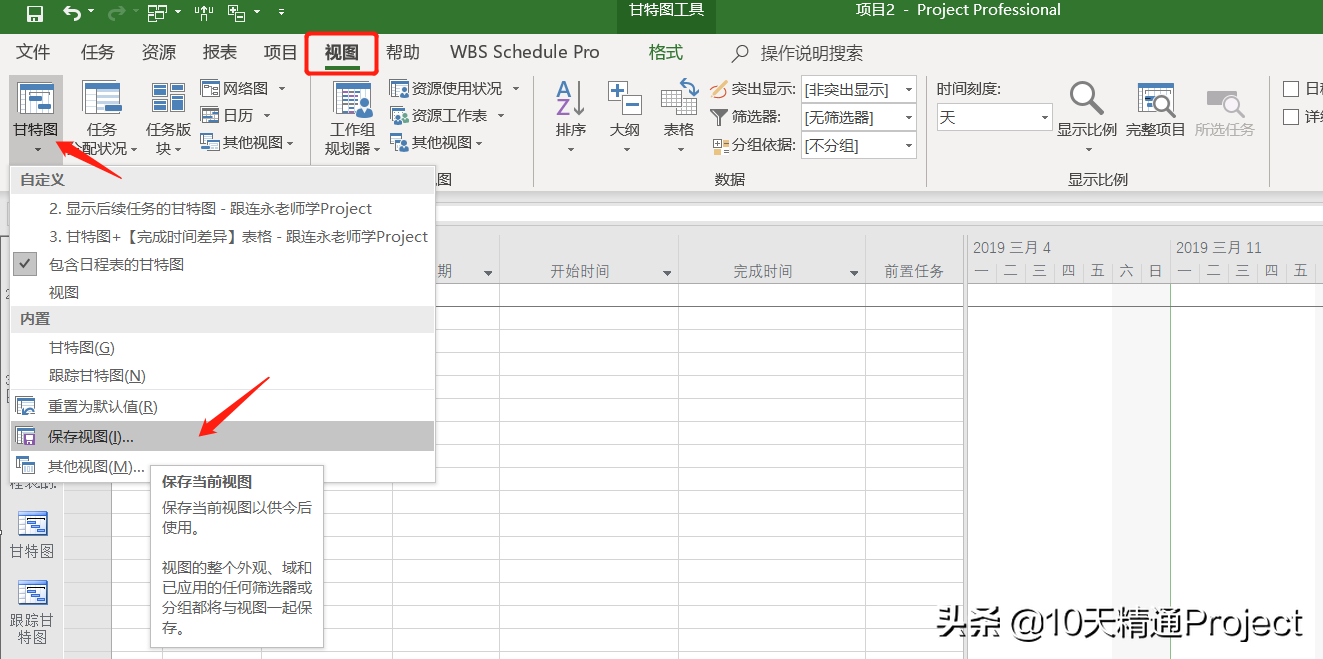Click the 日历 (Calendar) view icon
1323x659 pixels.
click(209, 115)
